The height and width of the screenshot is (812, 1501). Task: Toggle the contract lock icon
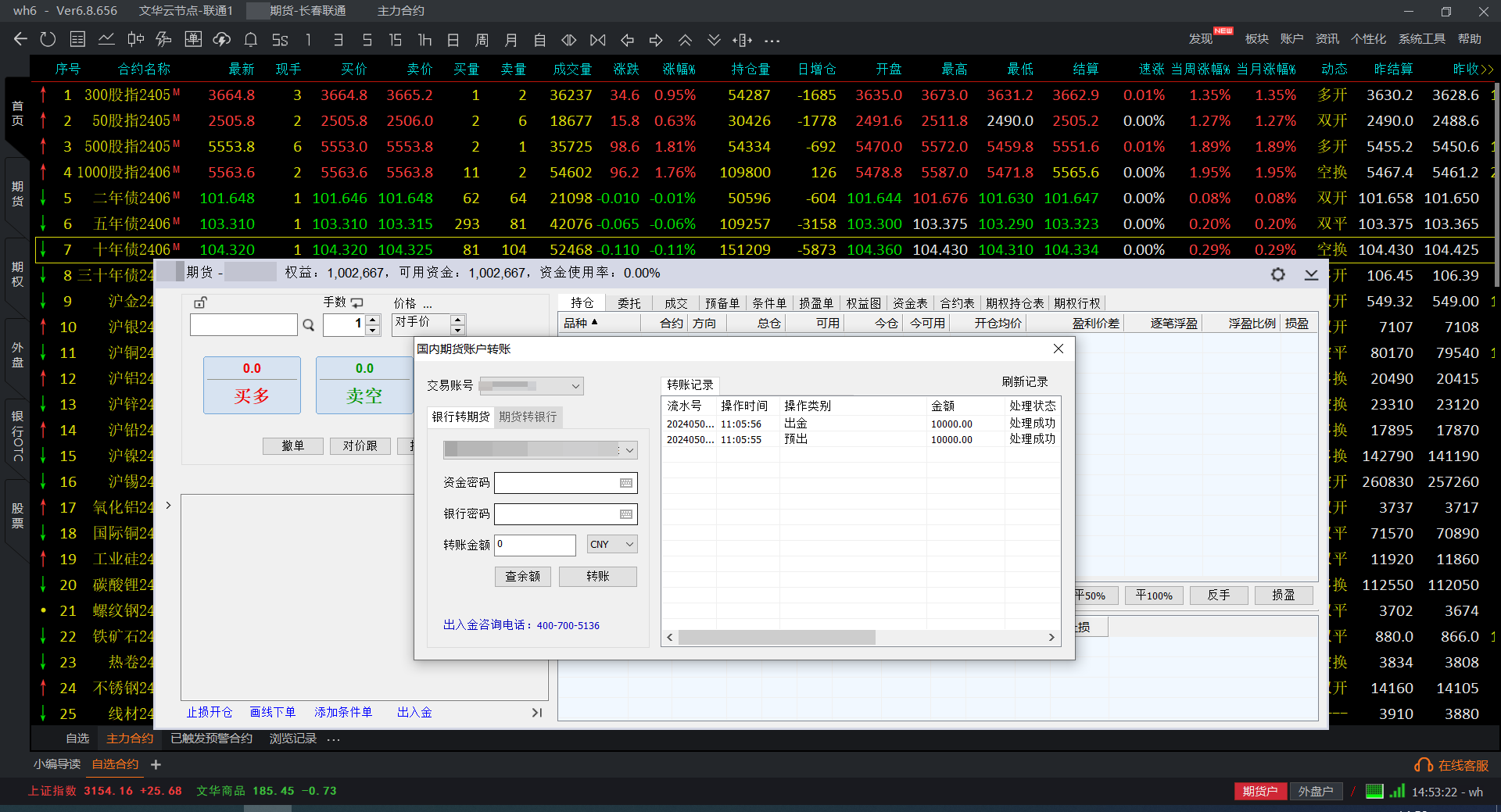pyautogui.click(x=200, y=302)
